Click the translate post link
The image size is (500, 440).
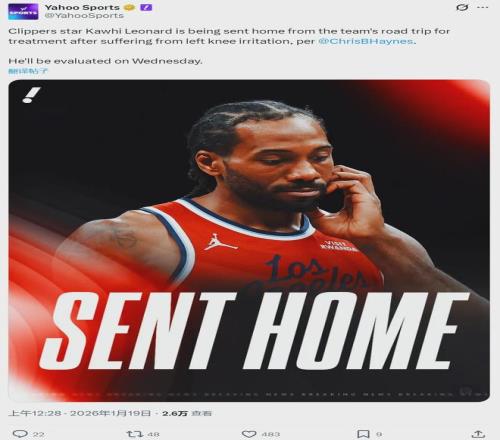(x=28, y=71)
